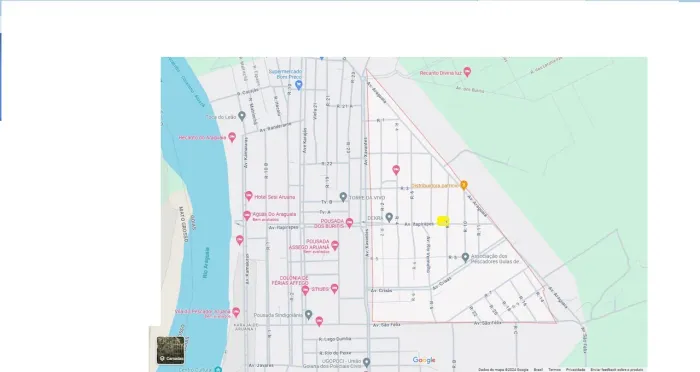Click the Google logo on the map

pos(424,360)
